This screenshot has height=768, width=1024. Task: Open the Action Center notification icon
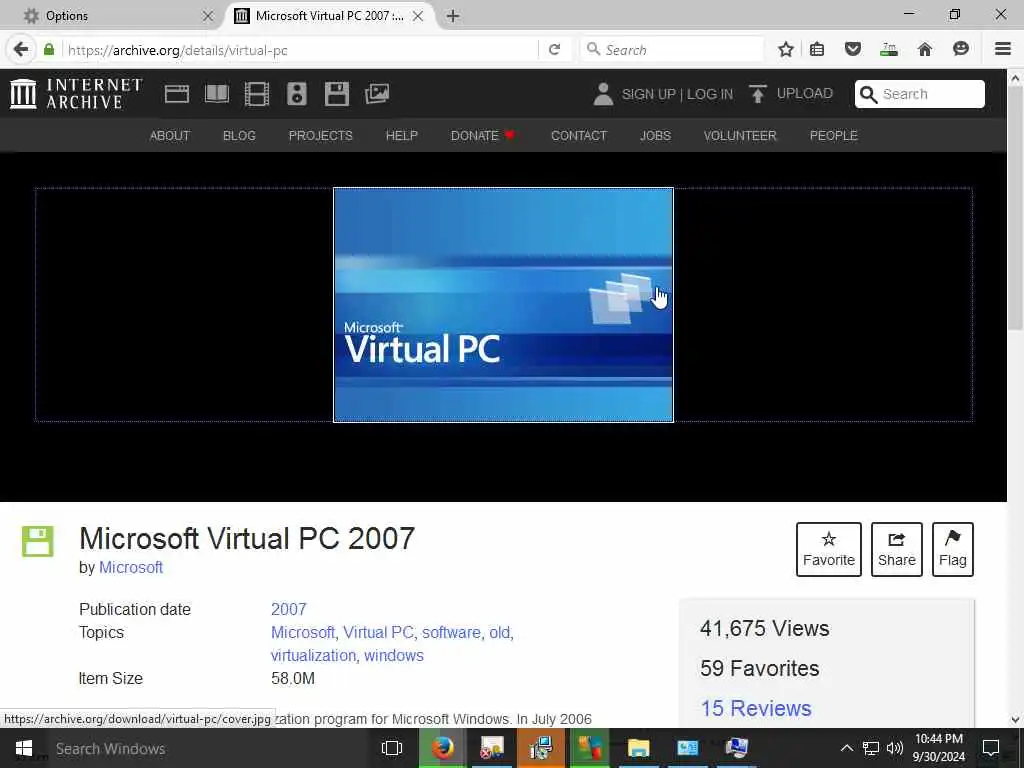tap(991, 748)
